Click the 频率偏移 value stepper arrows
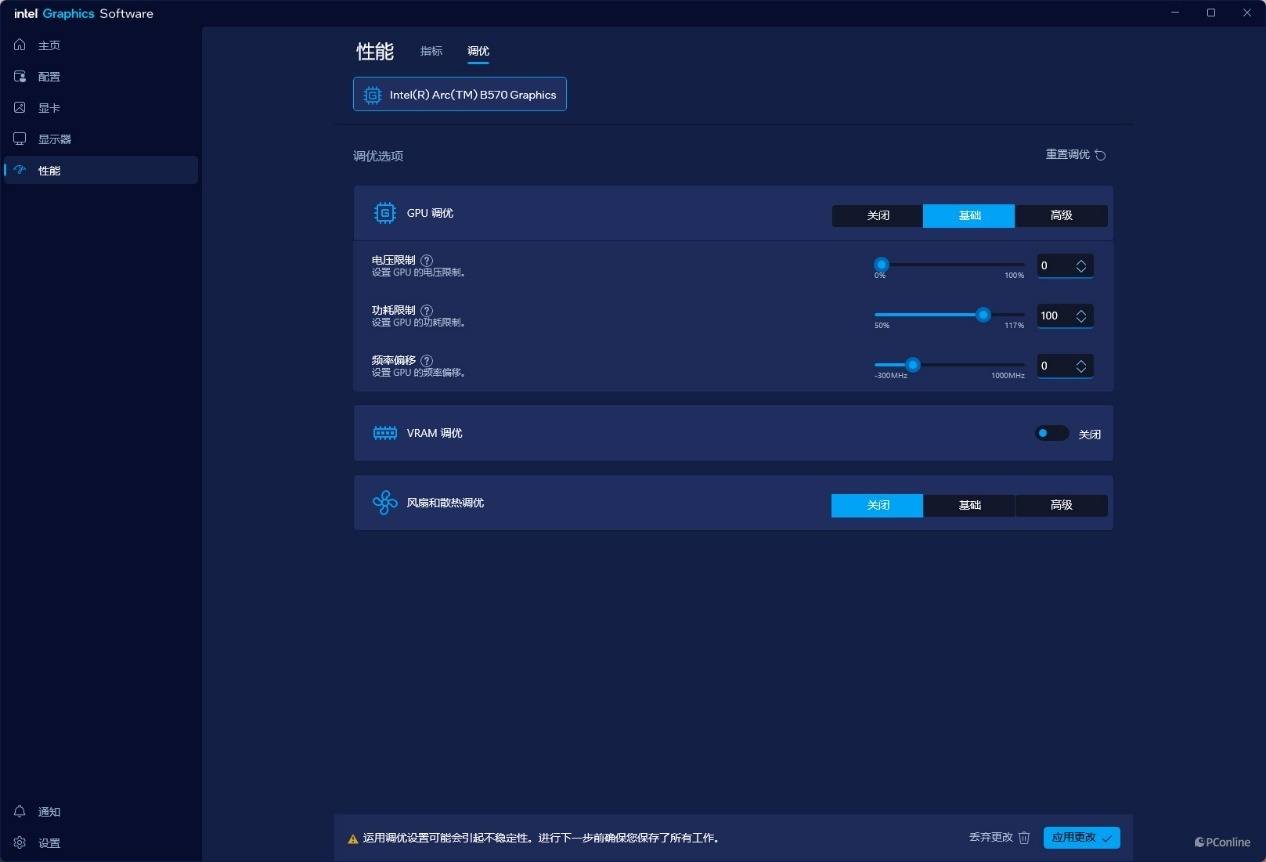 pos(1081,366)
